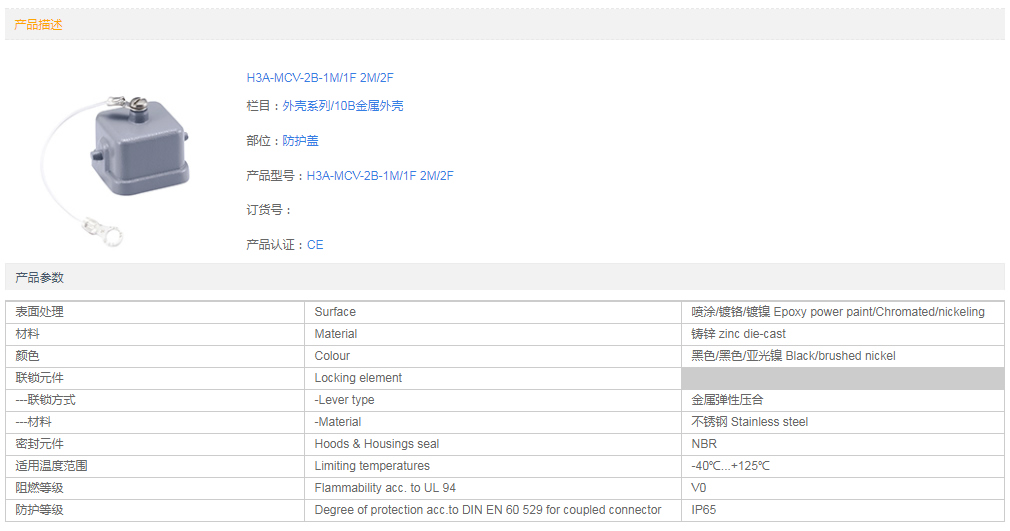Click the model number beside 产品型号
1010x531 pixels.
point(379,176)
